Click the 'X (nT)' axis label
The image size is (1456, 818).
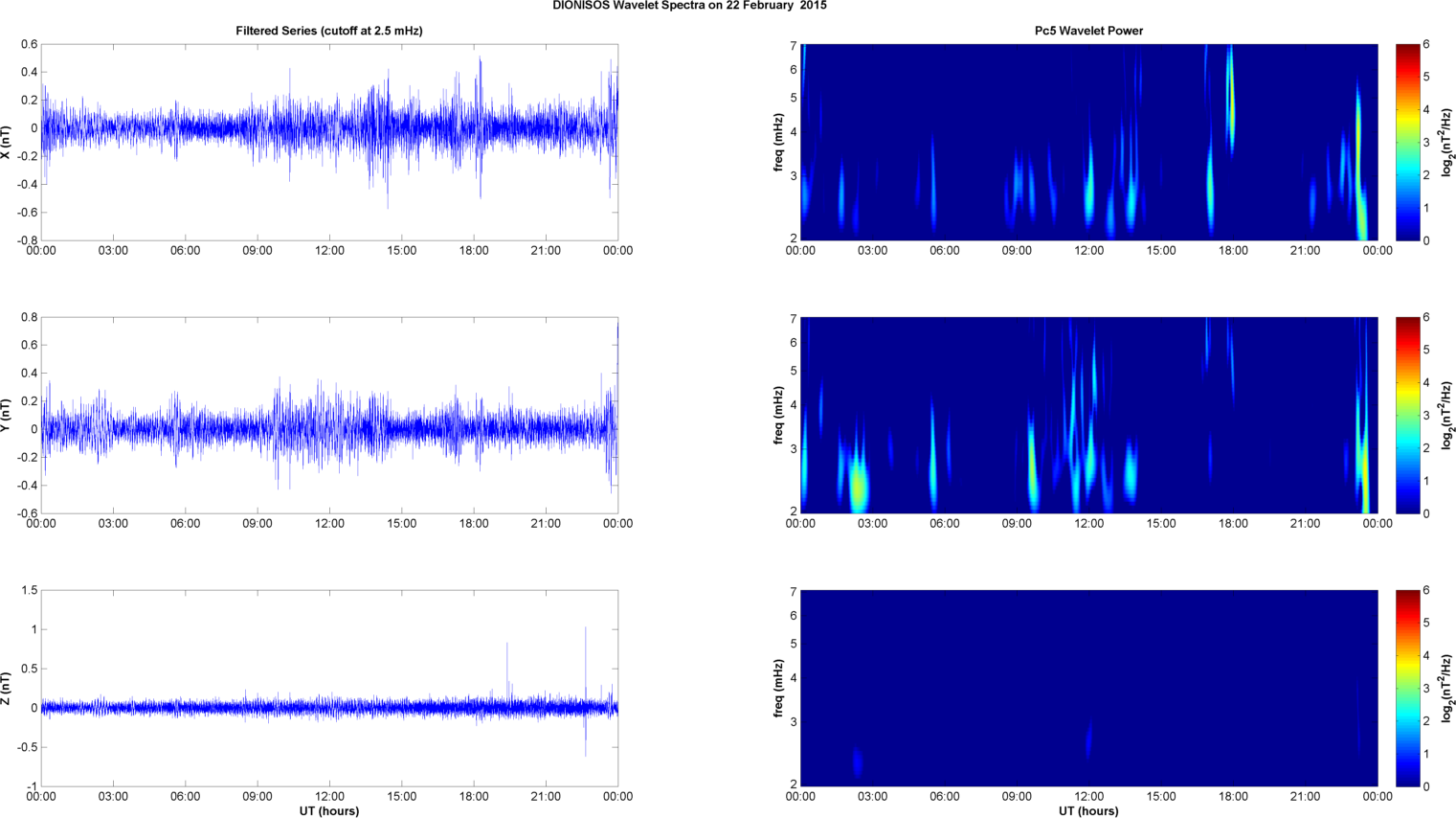[x=7, y=142]
